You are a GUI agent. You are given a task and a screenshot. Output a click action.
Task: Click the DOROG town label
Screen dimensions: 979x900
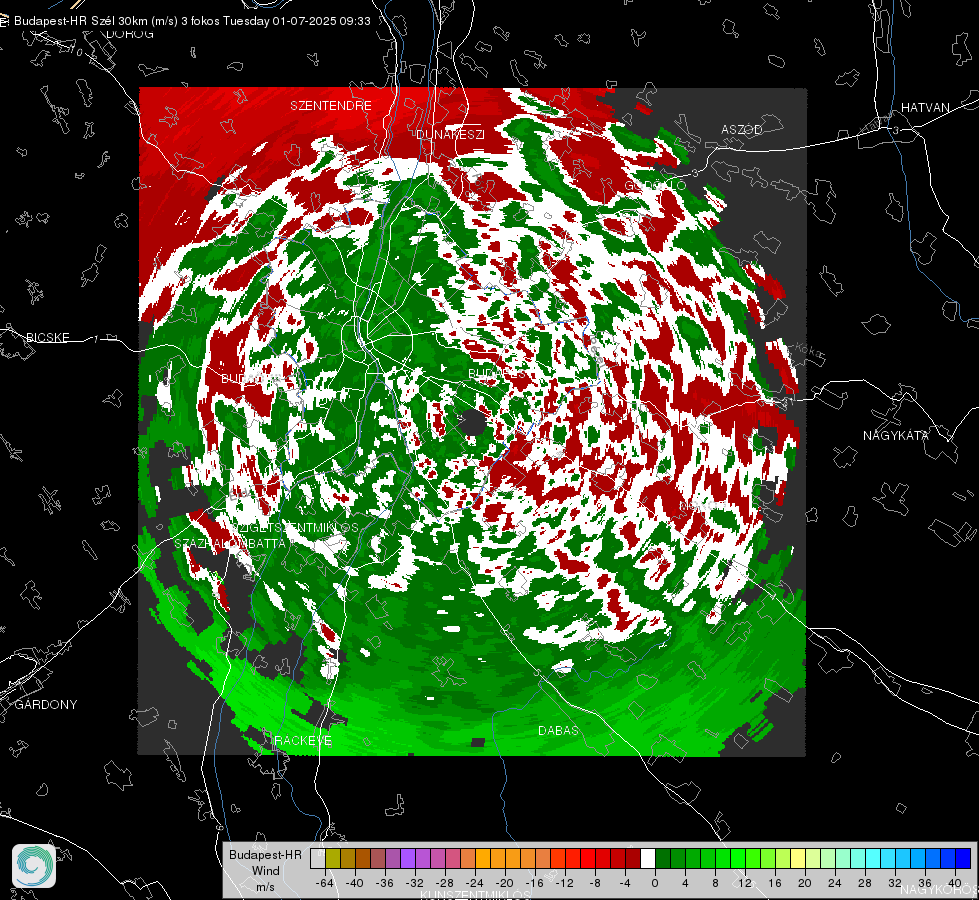130,34
